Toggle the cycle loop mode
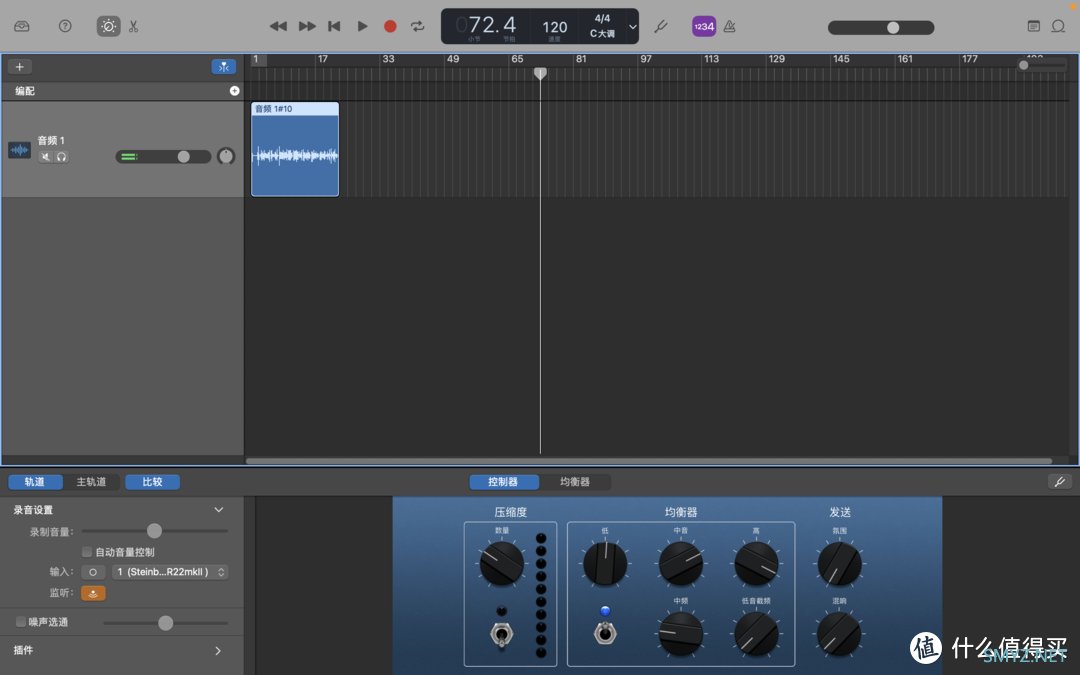Image resolution: width=1080 pixels, height=675 pixels. [417, 26]
